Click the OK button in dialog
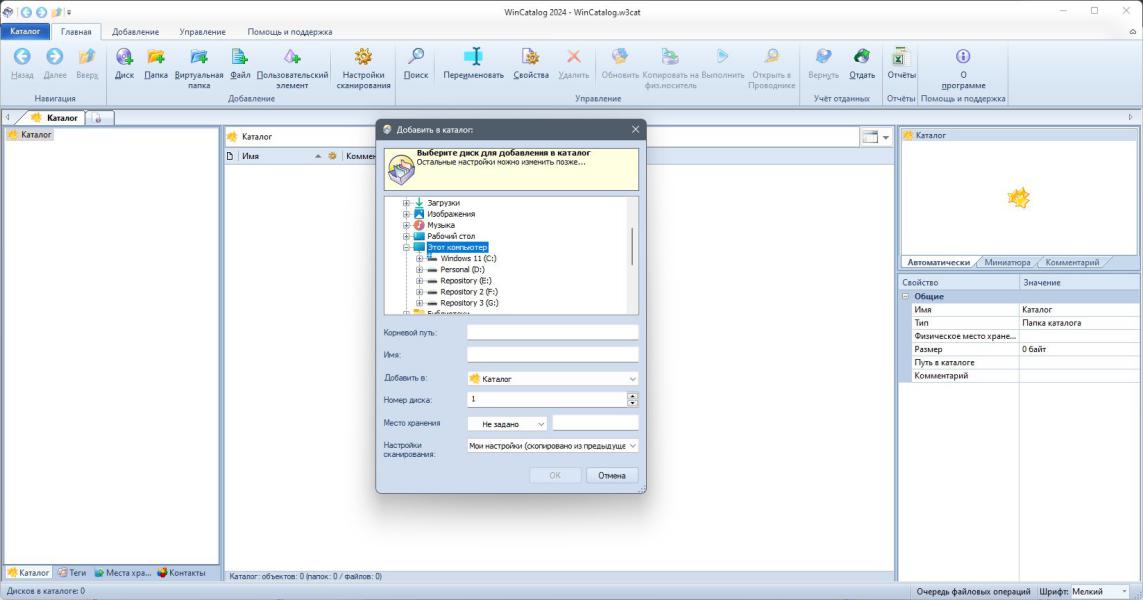Screen dimensions: 1143x600 click(555, 475)
